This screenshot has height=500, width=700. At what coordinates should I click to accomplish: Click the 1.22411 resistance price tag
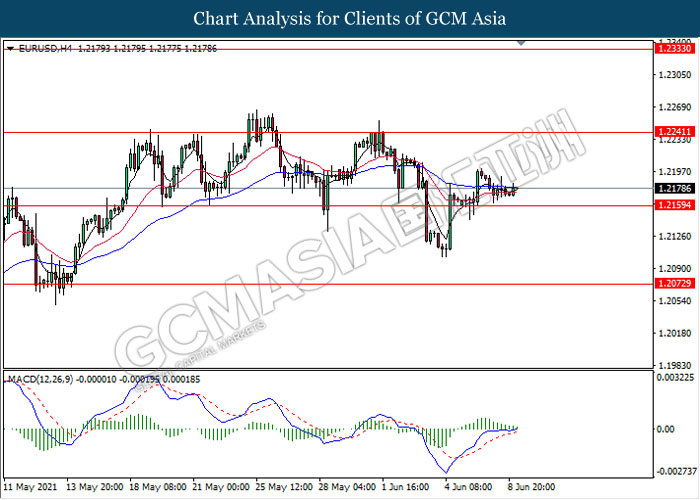(671, 131)
